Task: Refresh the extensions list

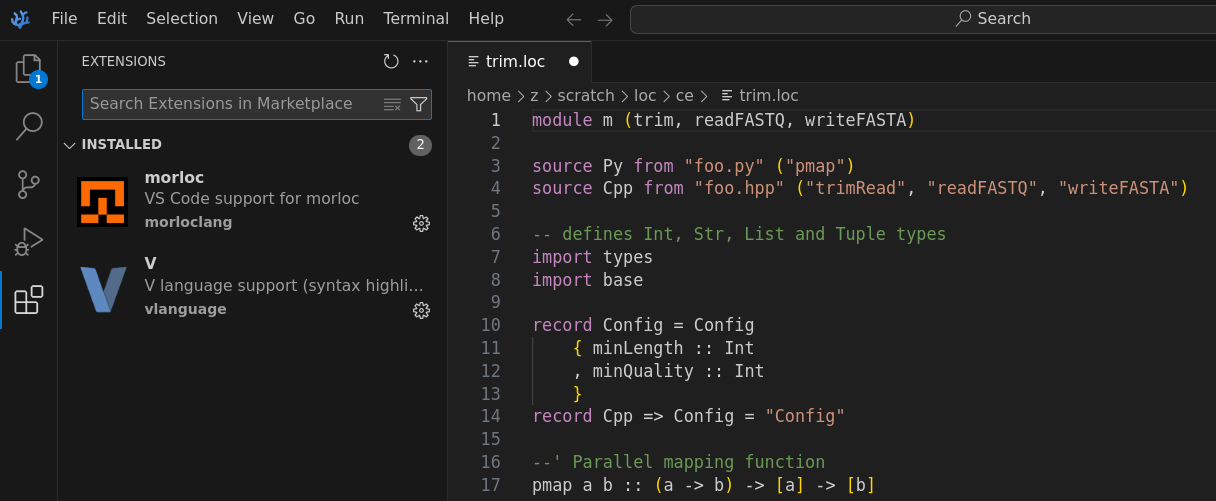Action: (391, 61)
